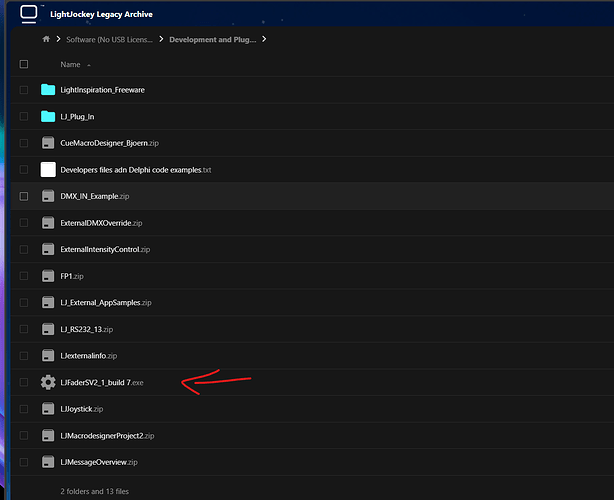Expand chevron after Software breadcrumb
Image resolution: width=614 pixels, height=500 pixels.
click(161, 39)
